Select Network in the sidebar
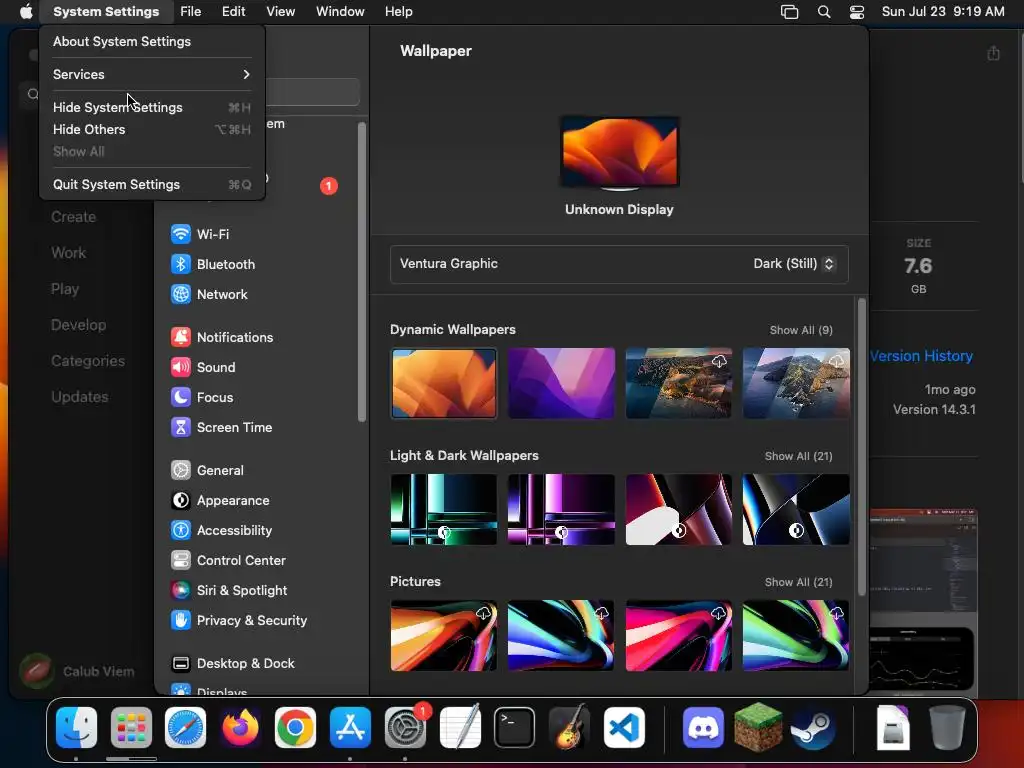Screen dimensions: 1024x768 [209, 294]
